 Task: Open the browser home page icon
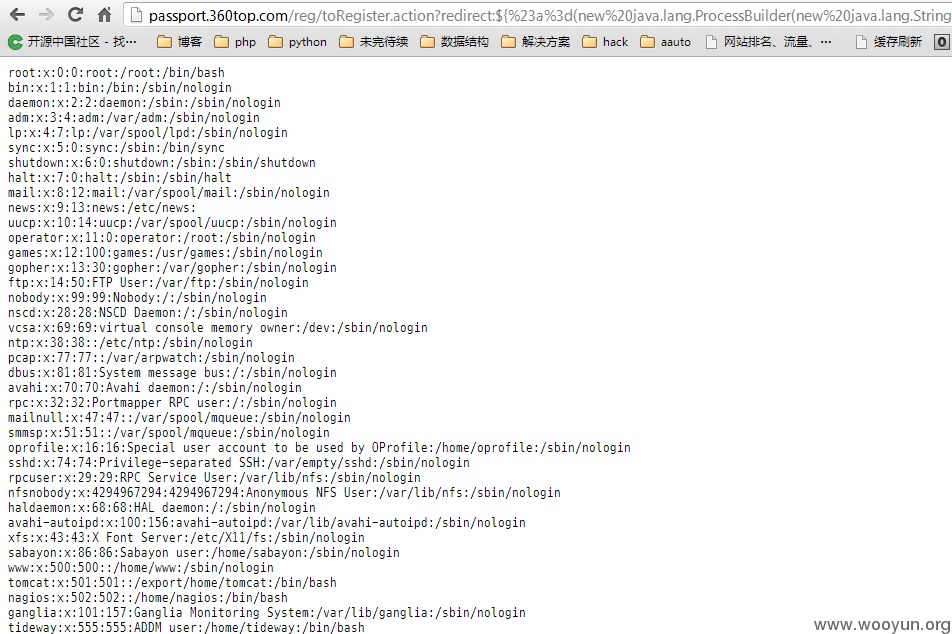pos(104,15)
